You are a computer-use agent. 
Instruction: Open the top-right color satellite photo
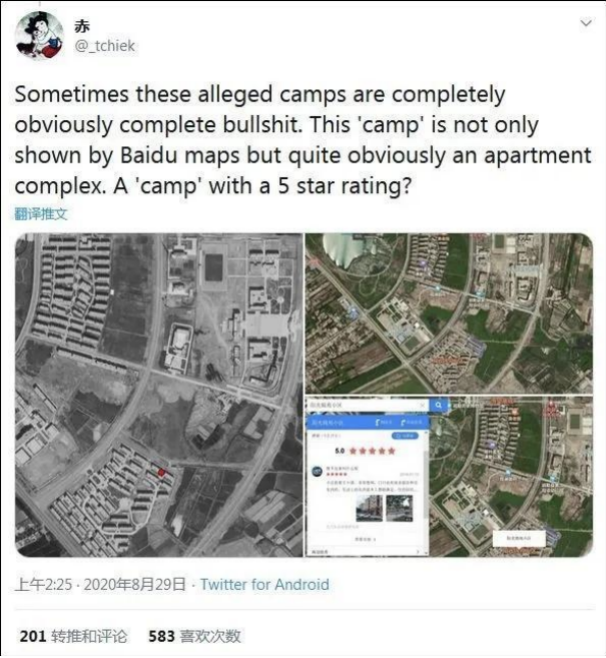tap(449, 313)
